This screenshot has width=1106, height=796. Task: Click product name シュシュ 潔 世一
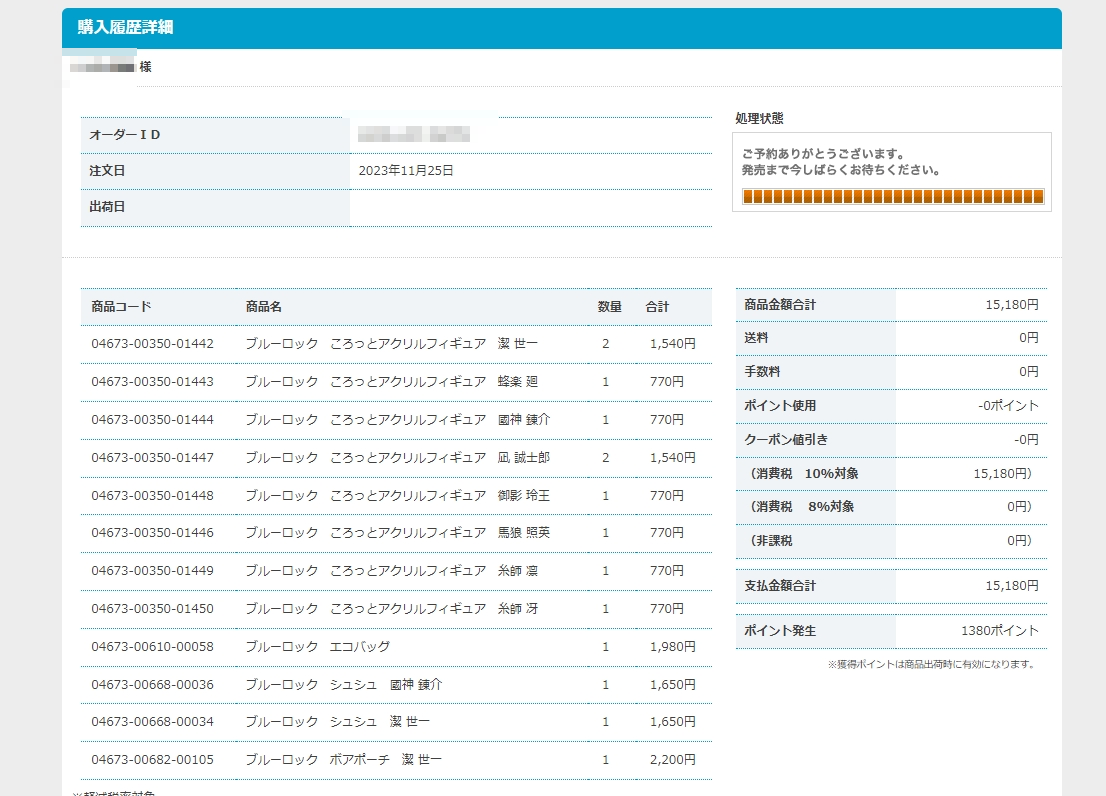point(379,721)
